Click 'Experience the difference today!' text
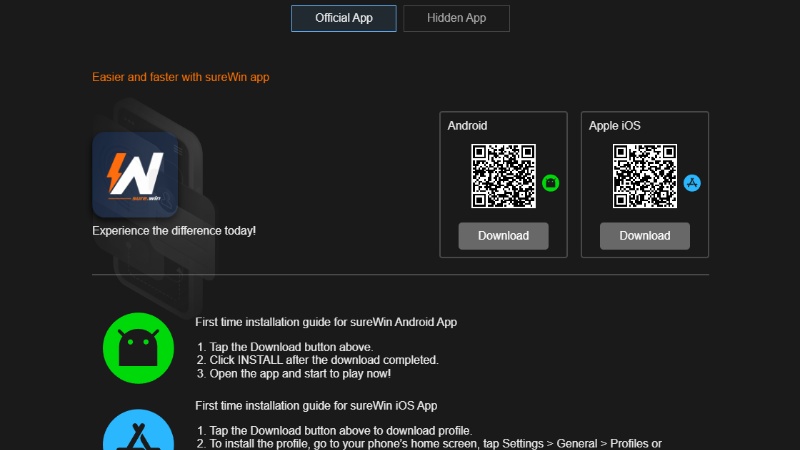800x450 pixels. pos(174,231)
